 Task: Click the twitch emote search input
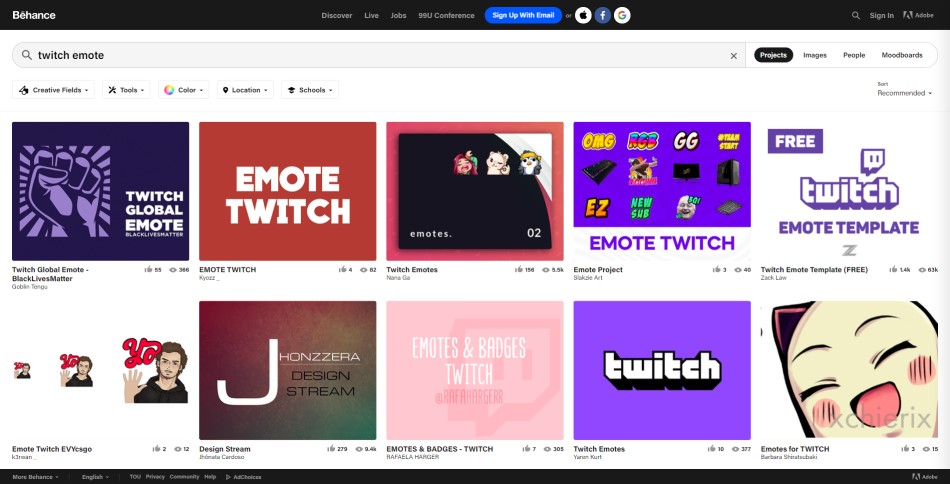[379, 55]
